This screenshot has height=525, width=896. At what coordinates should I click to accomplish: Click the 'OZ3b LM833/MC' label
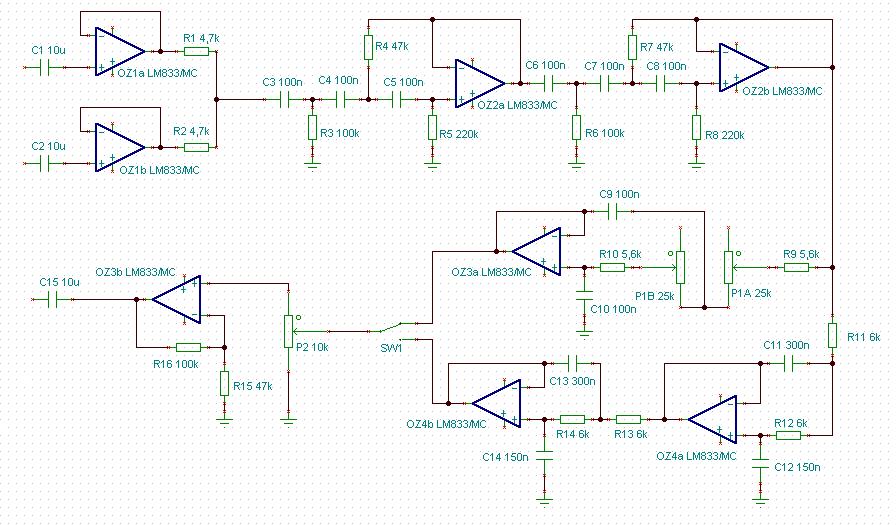pos(135,272)
